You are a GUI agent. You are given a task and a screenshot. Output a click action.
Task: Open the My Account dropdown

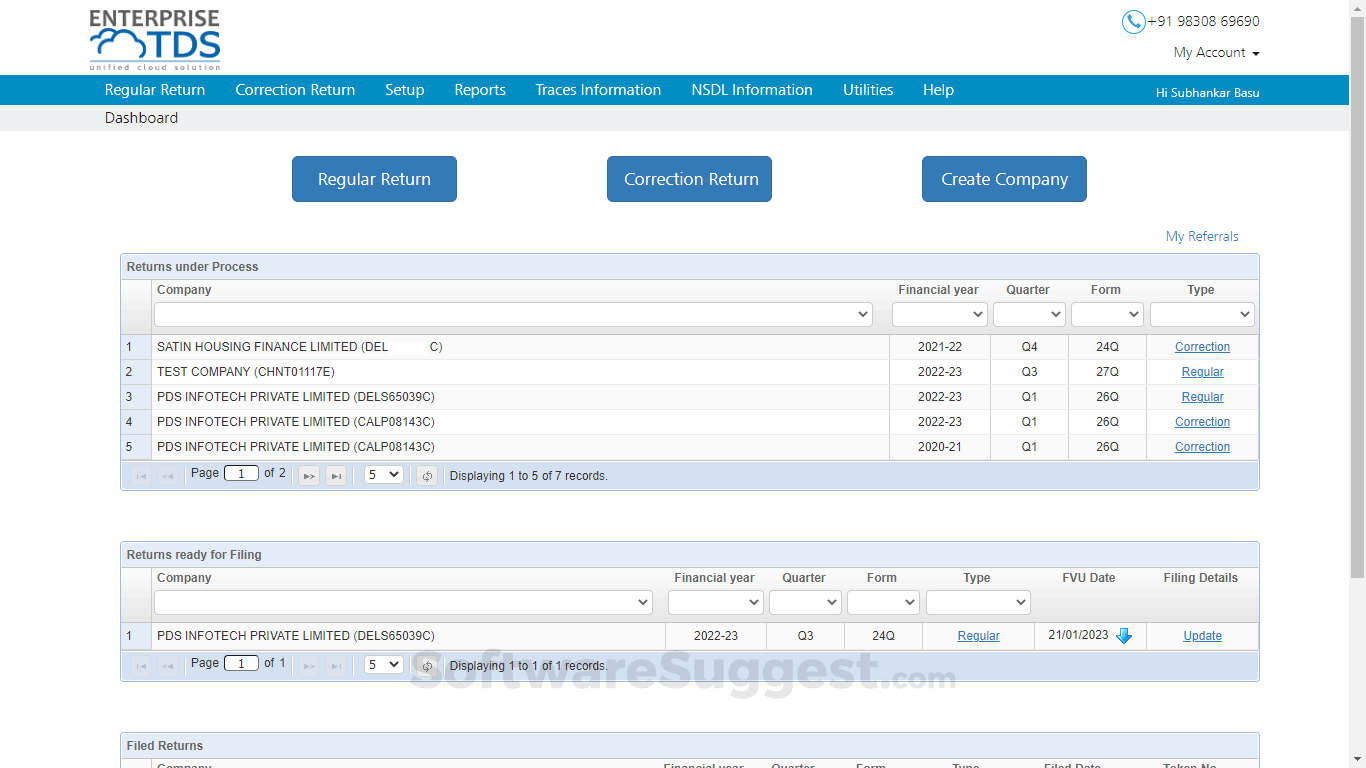[1215, 52]
